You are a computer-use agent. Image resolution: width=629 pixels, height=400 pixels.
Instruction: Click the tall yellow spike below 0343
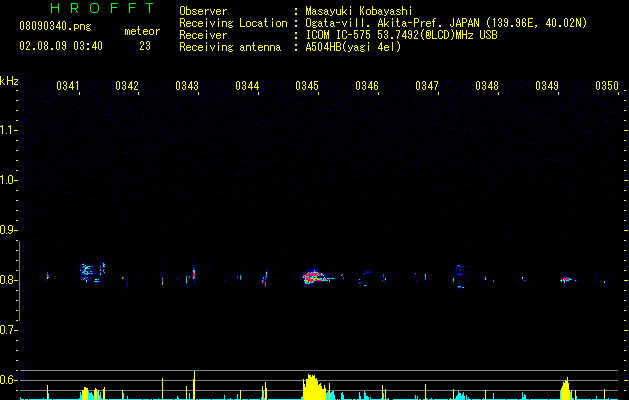click(195, 385)
